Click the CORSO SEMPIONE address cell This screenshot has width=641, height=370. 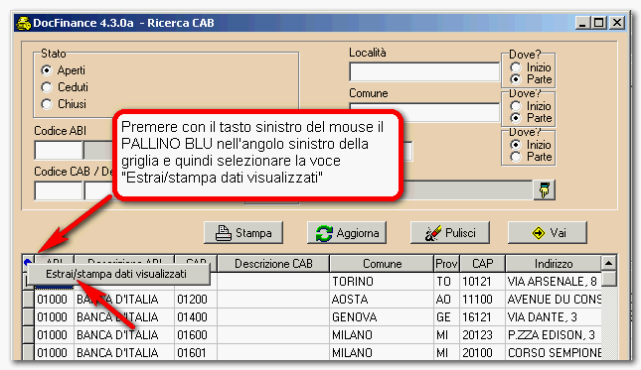554,352
